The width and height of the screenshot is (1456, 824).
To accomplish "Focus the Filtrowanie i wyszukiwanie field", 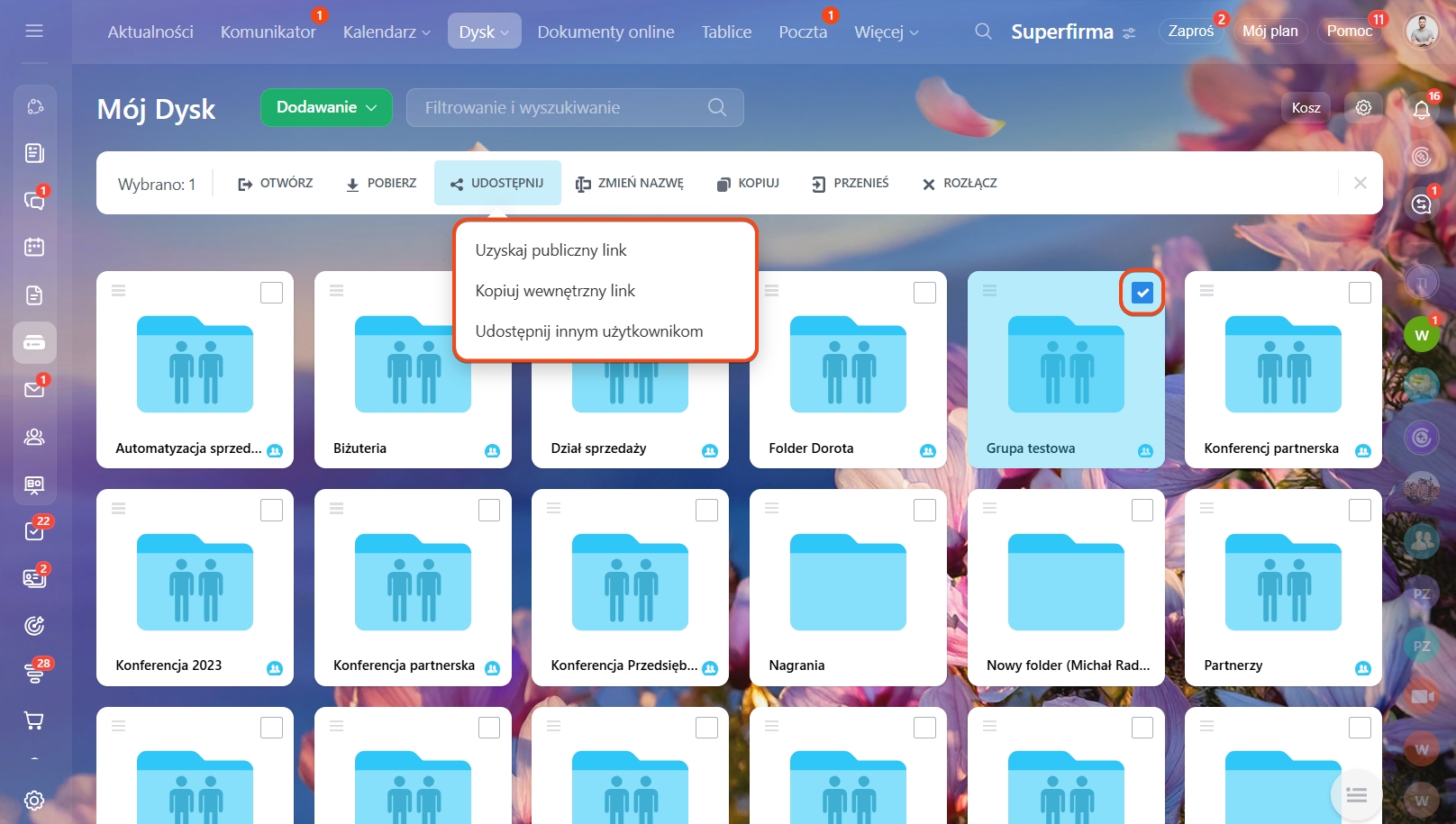I will (x=575, y=107).
